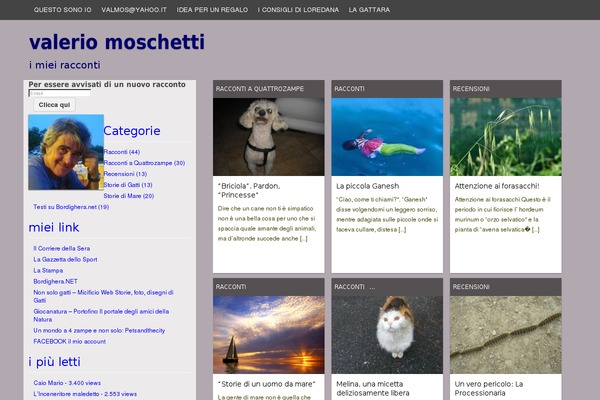Open post title 'Attenzione ai forasacchi!'
This screenshot has width=600, height=400.
click(497, 186)
